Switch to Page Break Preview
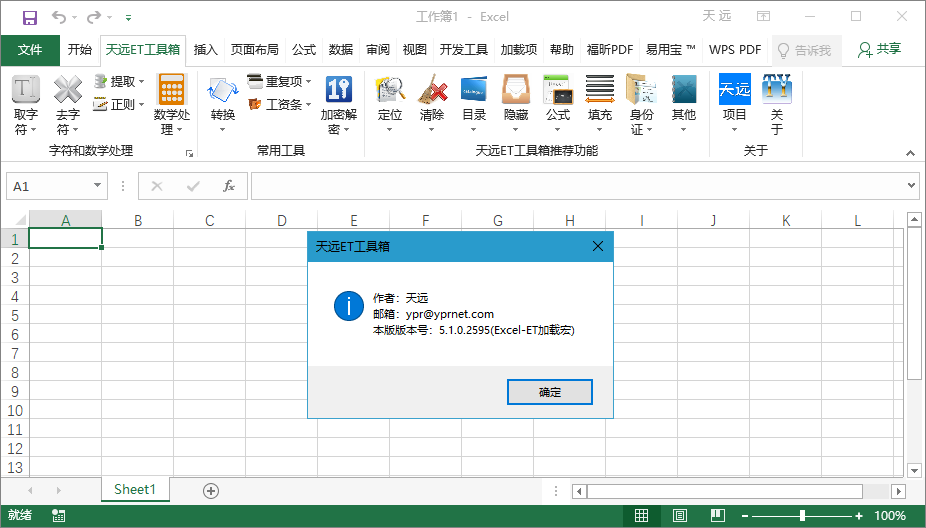Screen dimensions: 926x528 click(718, 516)
